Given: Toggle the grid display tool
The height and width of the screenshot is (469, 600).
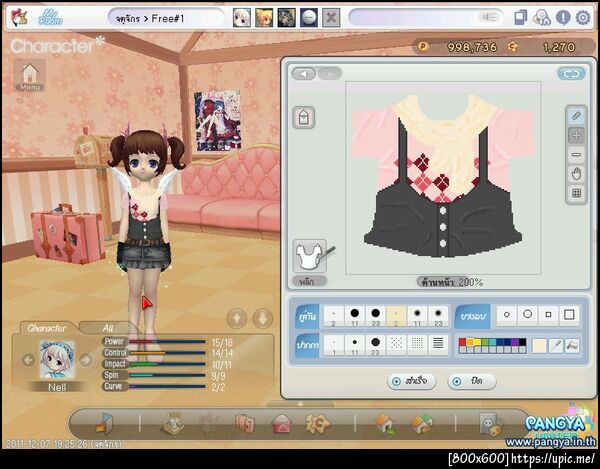Looking at the screenshot, I should (x=576, y=193).
